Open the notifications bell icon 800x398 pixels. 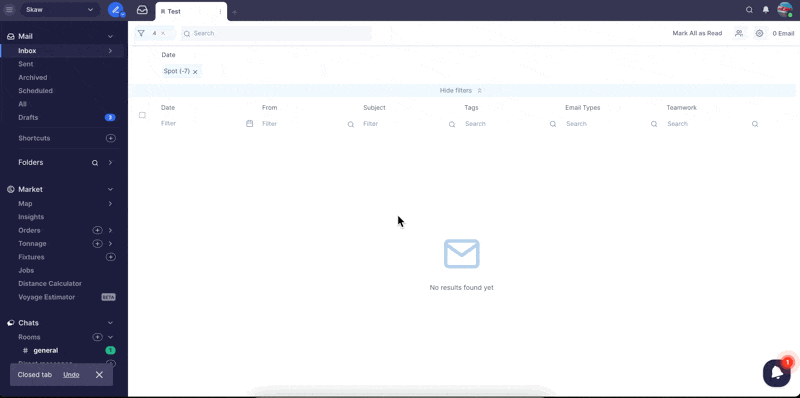[765, 10]
